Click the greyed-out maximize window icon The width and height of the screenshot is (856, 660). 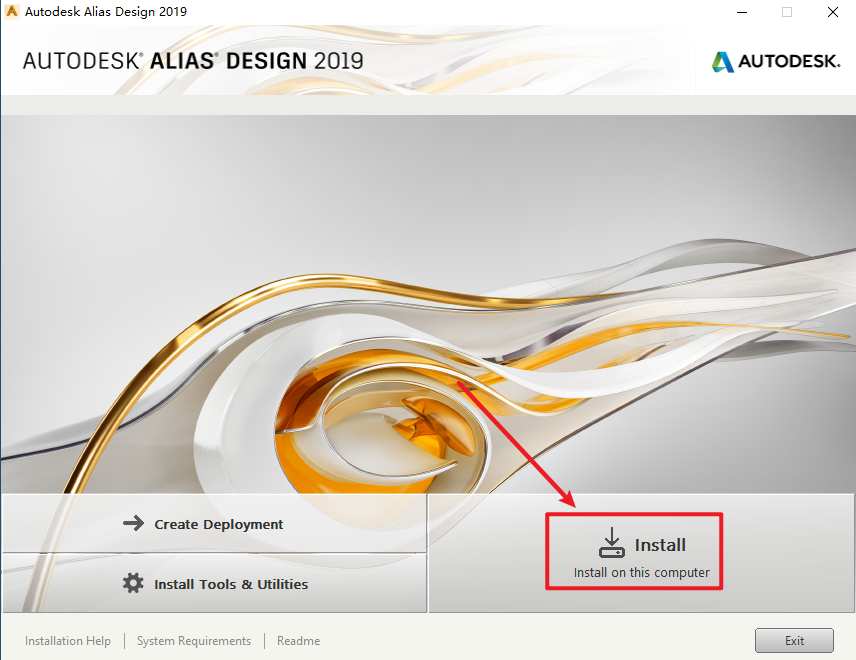coord(787,12)
